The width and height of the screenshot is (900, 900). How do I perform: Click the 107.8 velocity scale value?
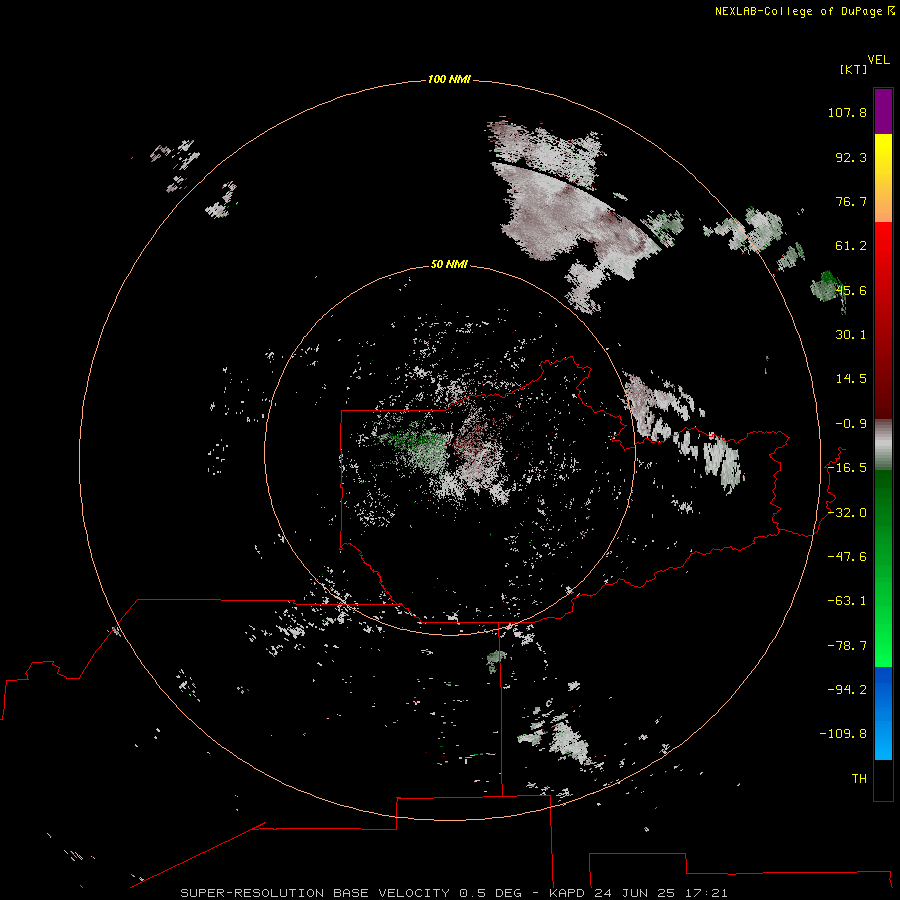click(x=847, y=112)
